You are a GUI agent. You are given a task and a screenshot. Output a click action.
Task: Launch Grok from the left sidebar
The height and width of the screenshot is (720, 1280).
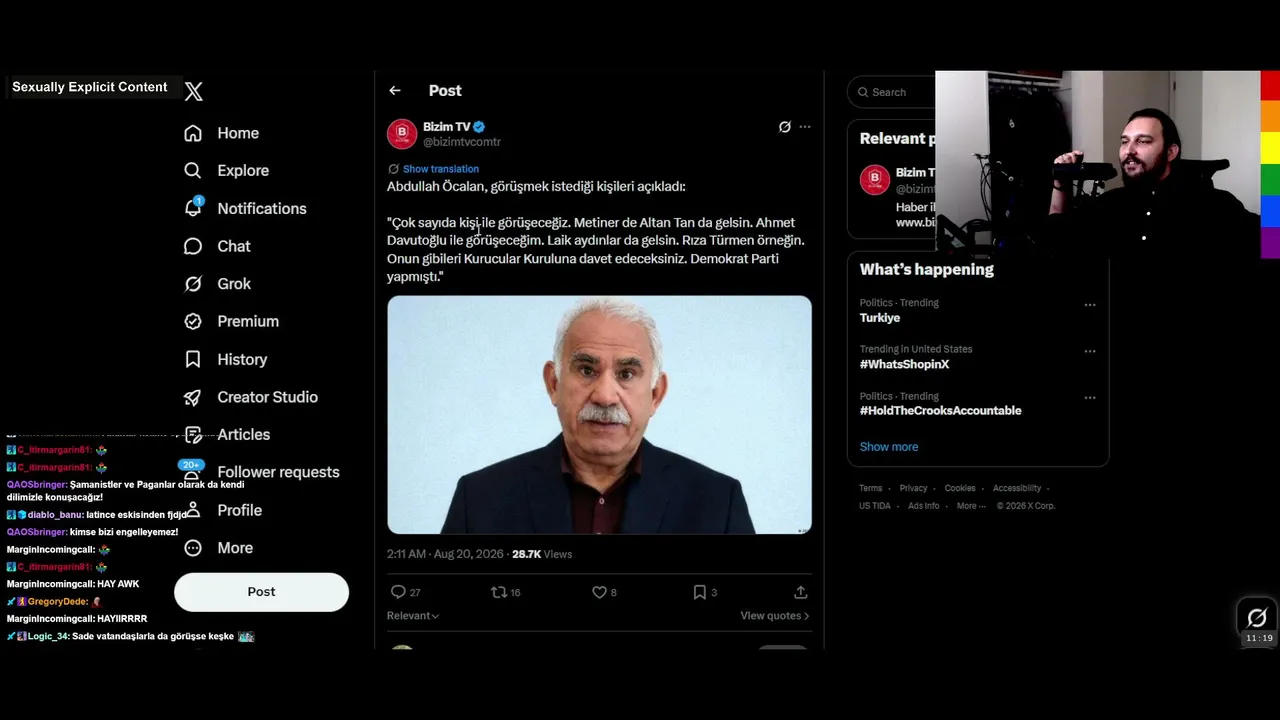pyautogui.click(x=217, y=284)
